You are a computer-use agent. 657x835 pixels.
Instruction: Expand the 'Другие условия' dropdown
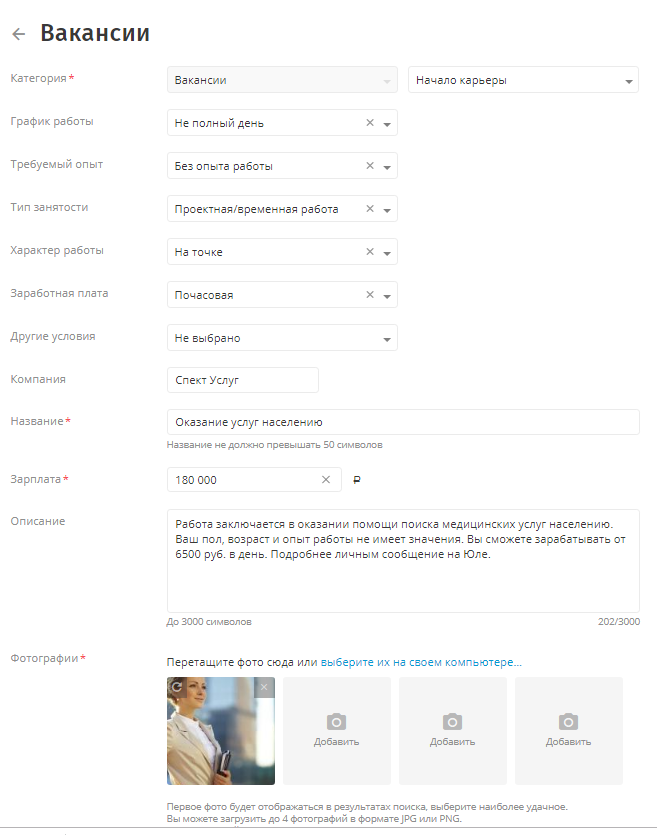point(387,339)
